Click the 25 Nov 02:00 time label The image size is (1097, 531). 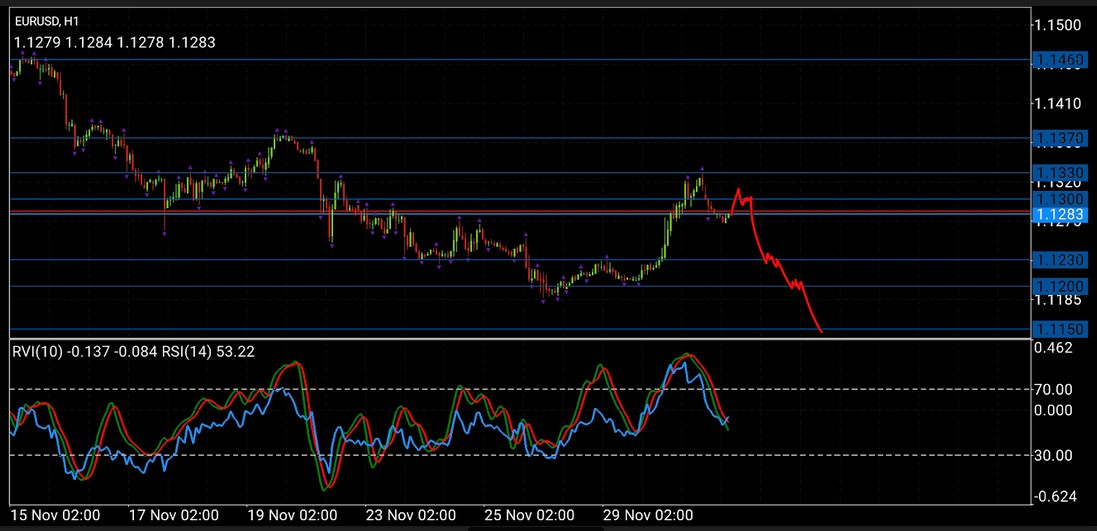[530, 515]
